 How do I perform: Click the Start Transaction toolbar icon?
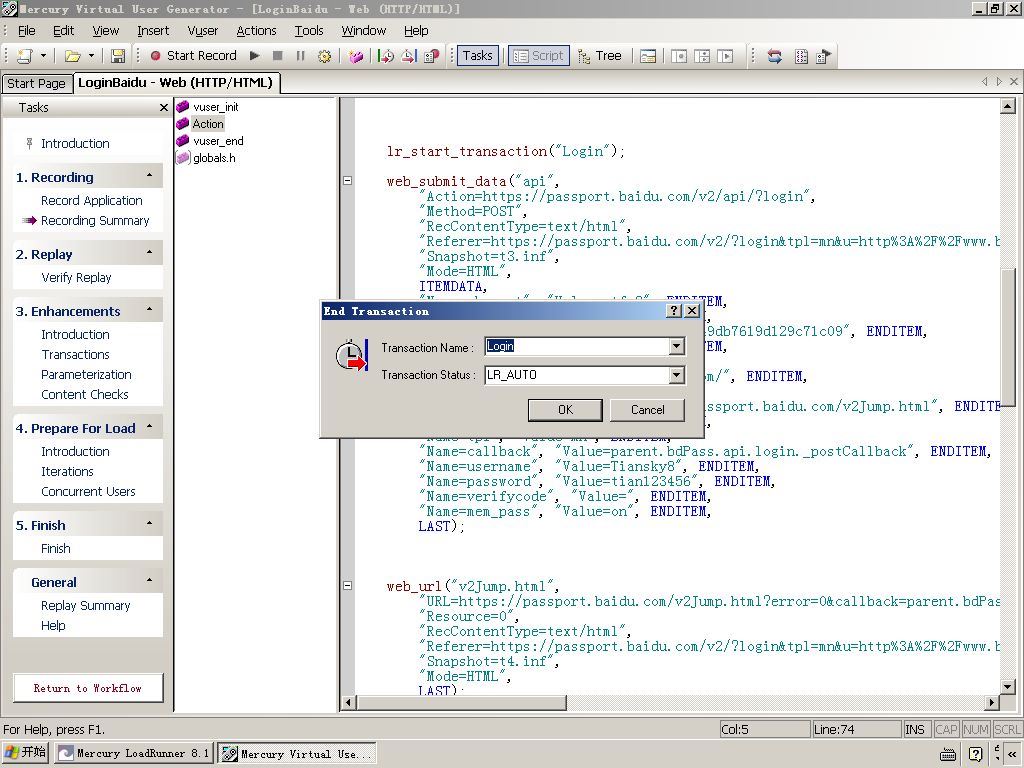coord(386,56)
